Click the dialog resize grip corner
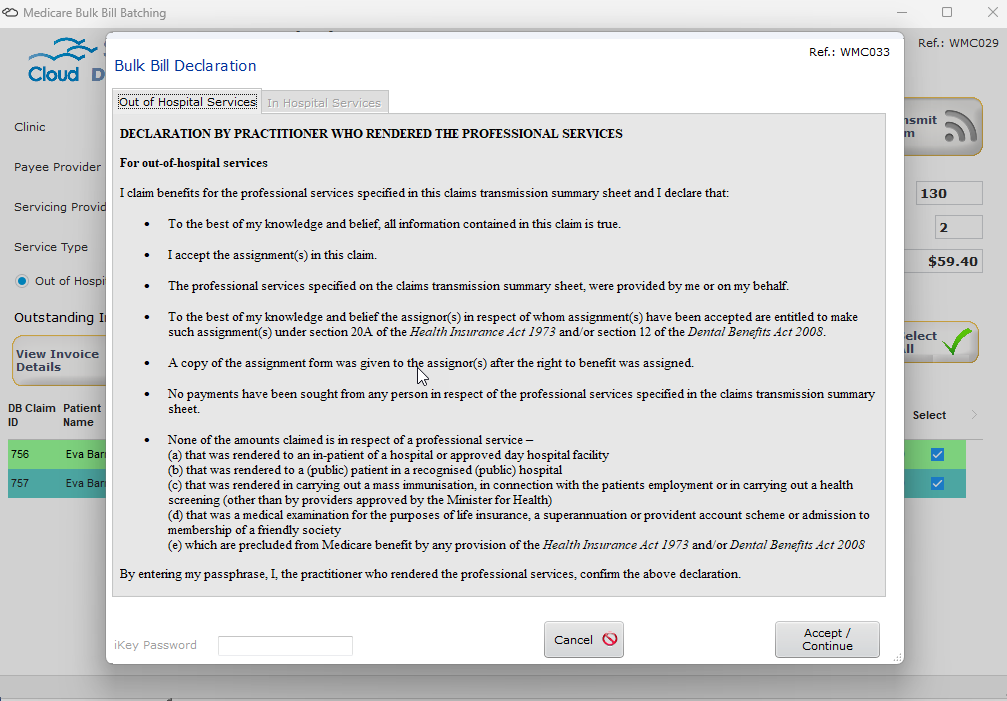1007x701 pixels. pos(898,658)
